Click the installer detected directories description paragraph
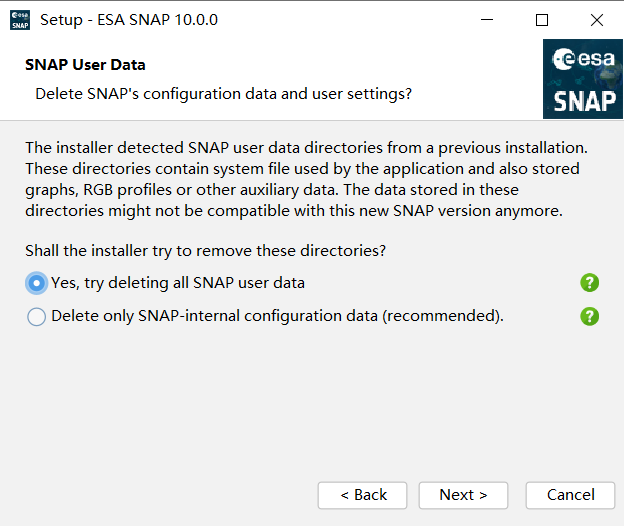The height and width of the screenshot is (526, 624). coord(306,179)
